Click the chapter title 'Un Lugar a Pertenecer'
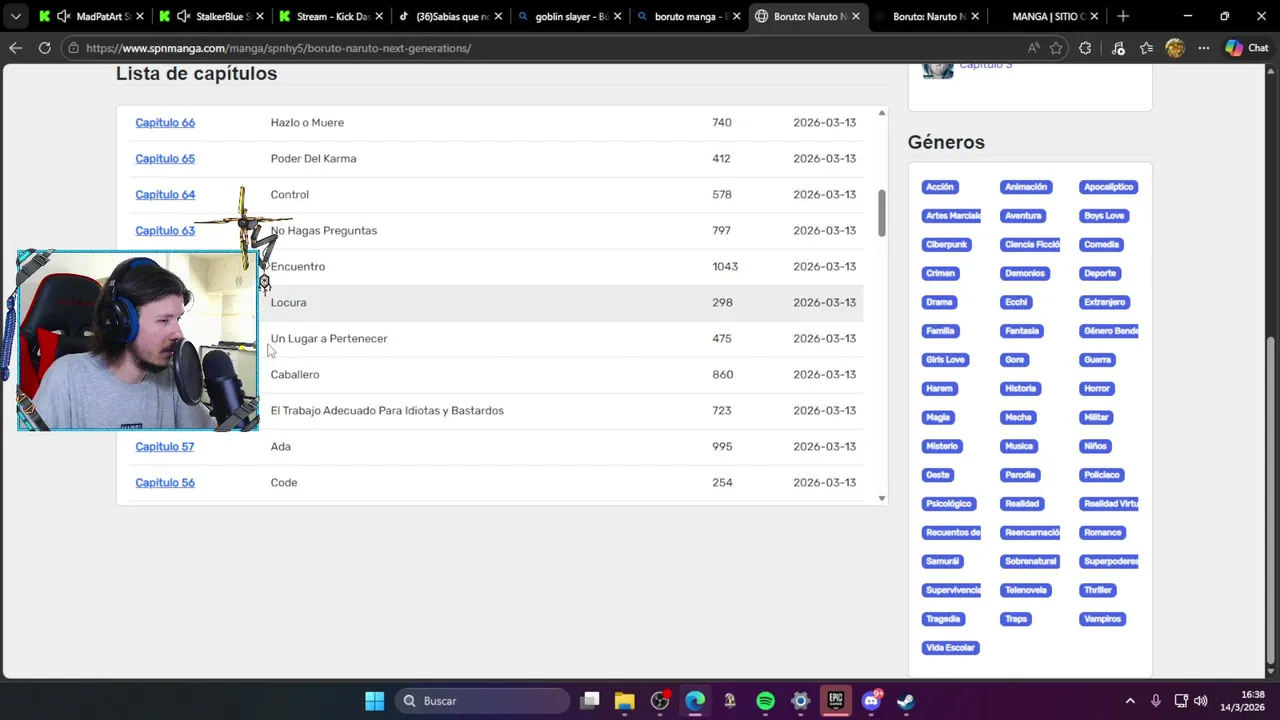1280x720 pixels. pyautogui.click(x=328, y=338)
